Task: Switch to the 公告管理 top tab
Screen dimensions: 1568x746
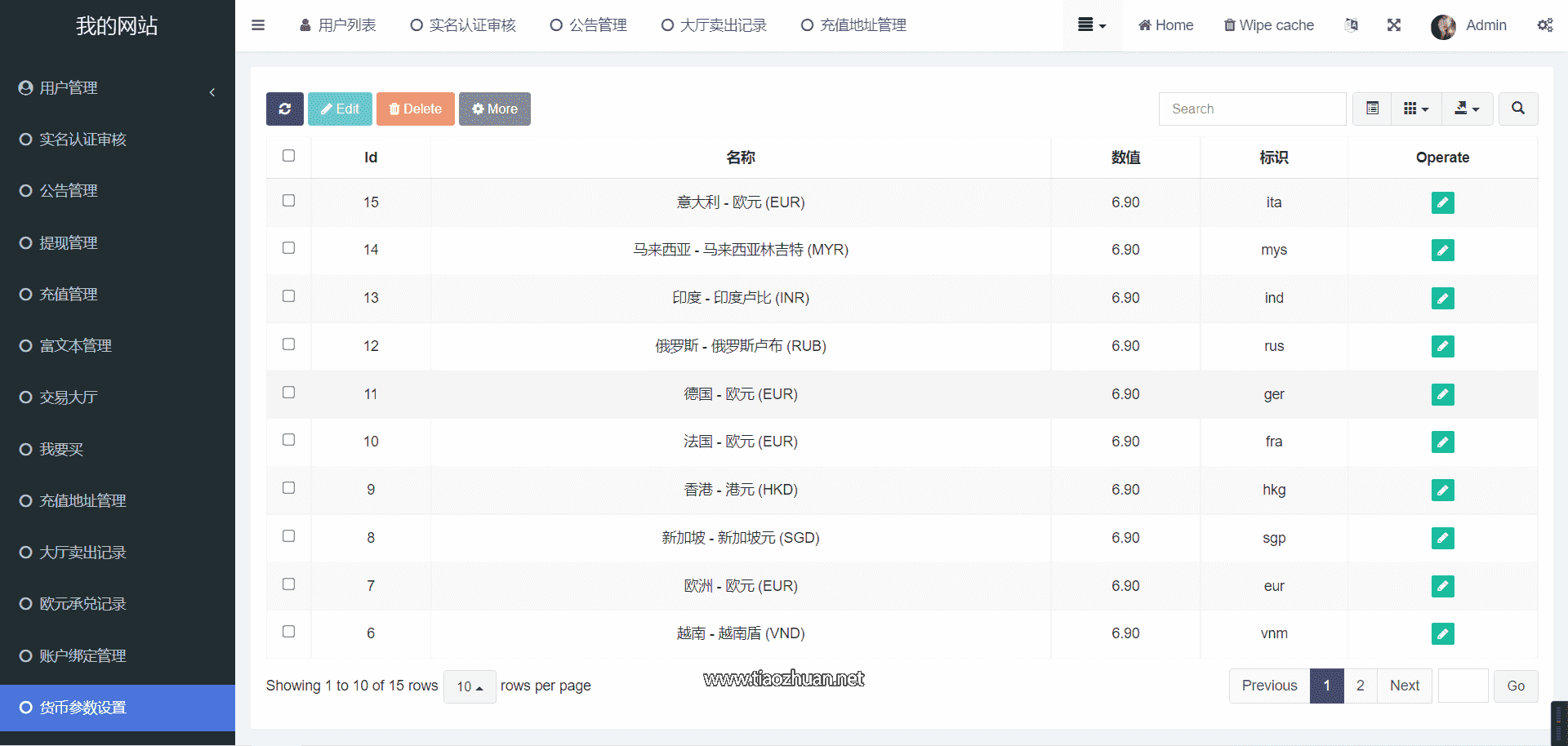Action: 589,25
